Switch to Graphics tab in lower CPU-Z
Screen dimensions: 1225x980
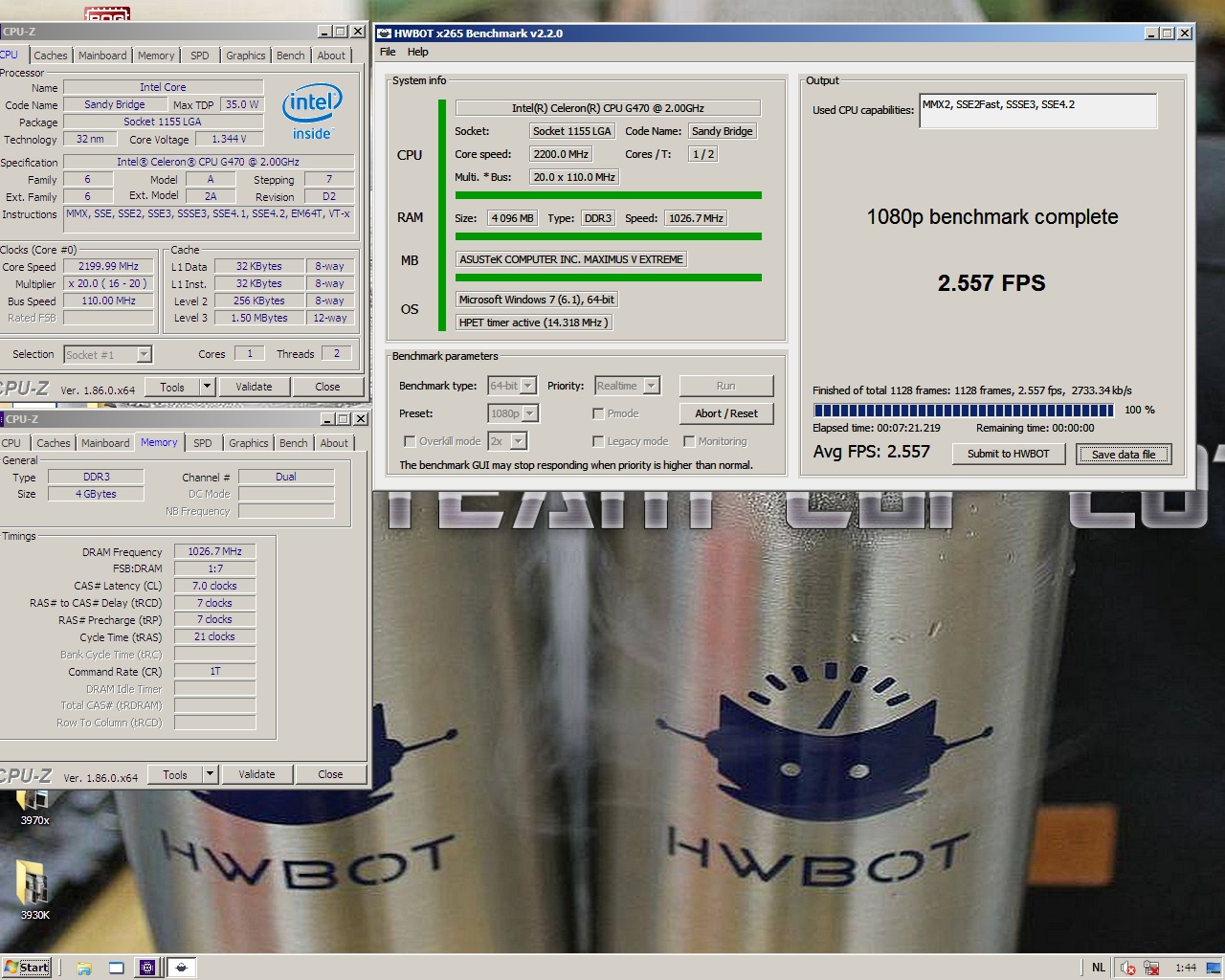pyautogui.click(x=249, y=443)
